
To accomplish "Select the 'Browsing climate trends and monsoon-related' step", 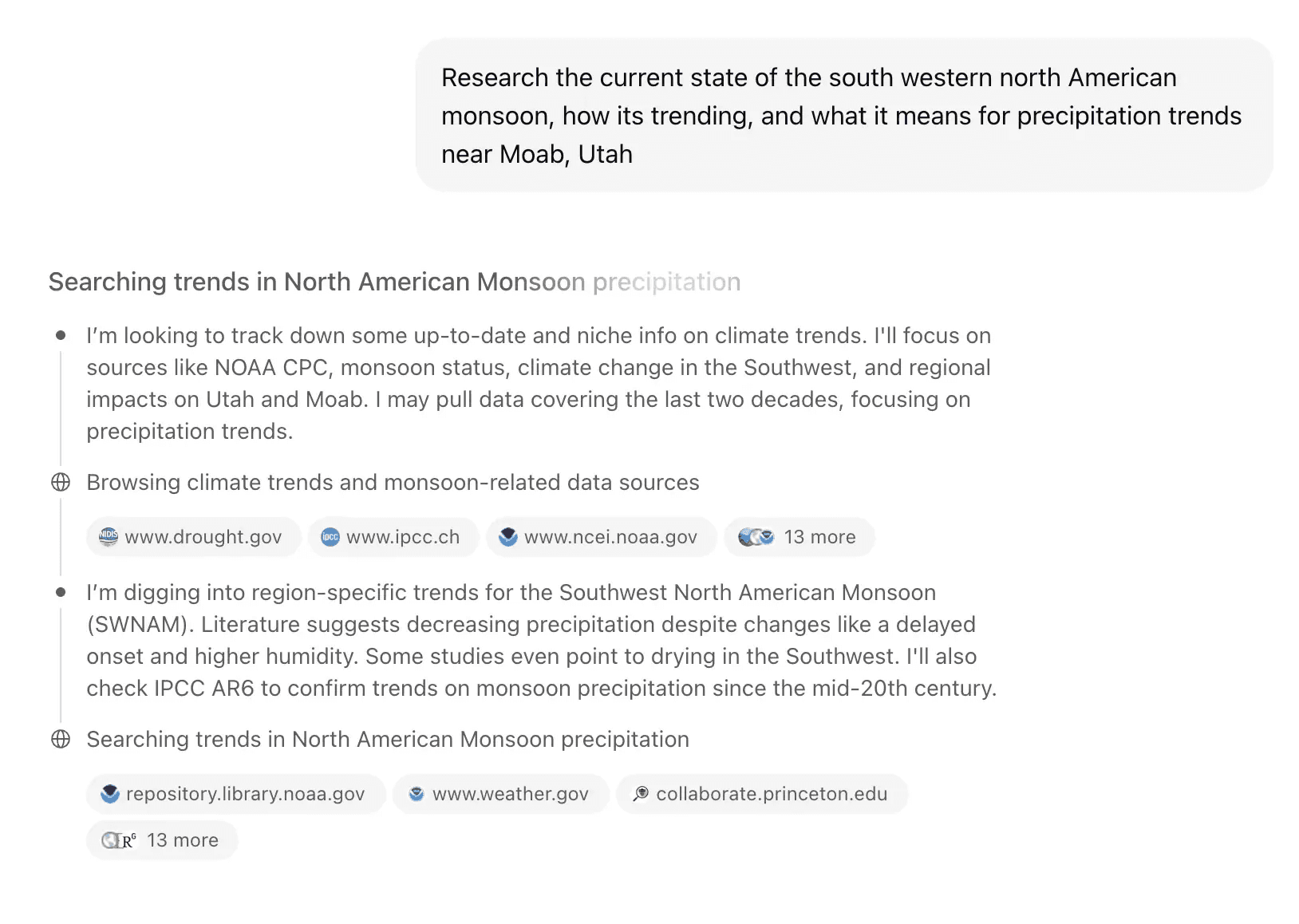I will pyautogui.click(x=393, y=482).
